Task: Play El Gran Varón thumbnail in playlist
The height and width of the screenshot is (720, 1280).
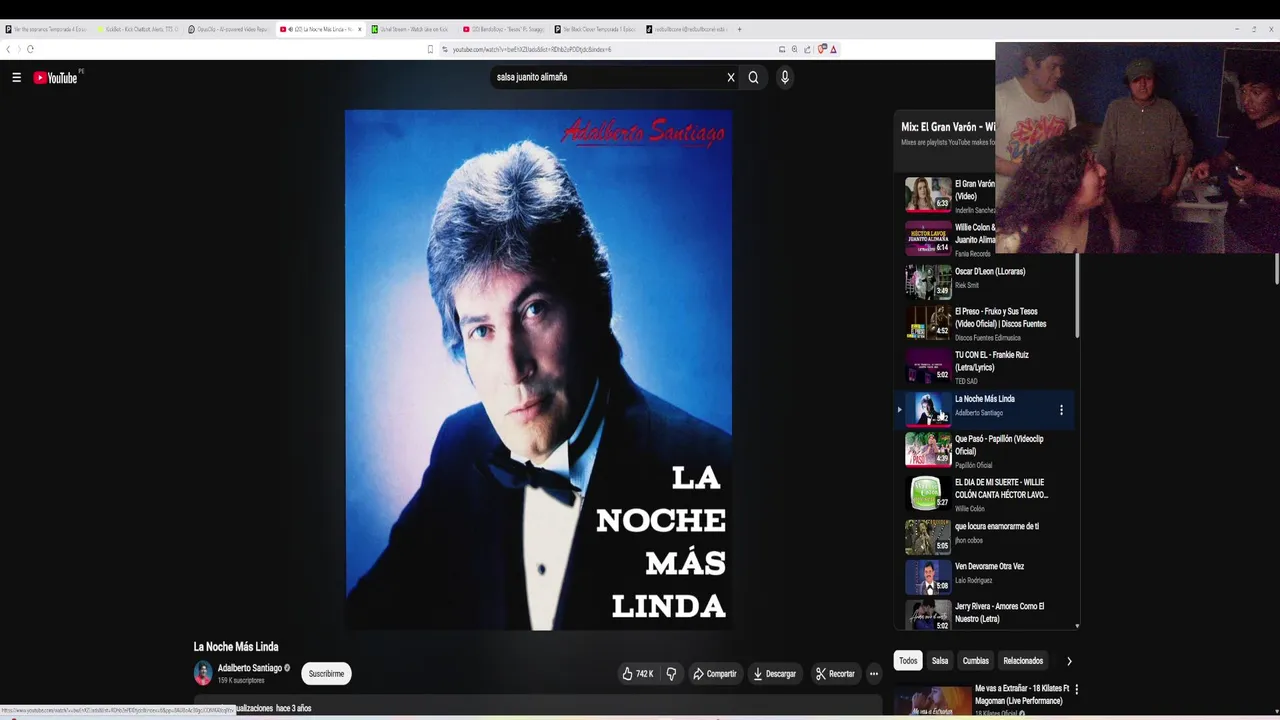Action: coord(928,195)
